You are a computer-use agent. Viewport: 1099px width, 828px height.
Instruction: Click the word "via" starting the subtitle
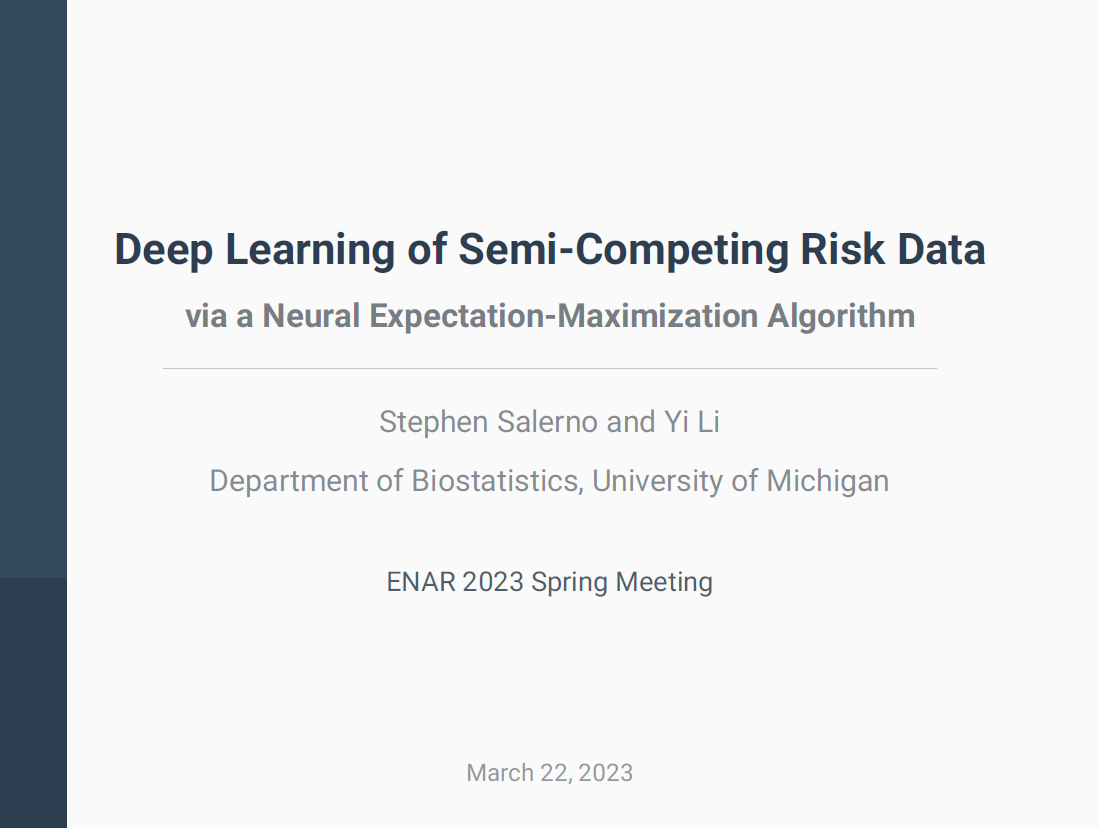tap(205, 316)
